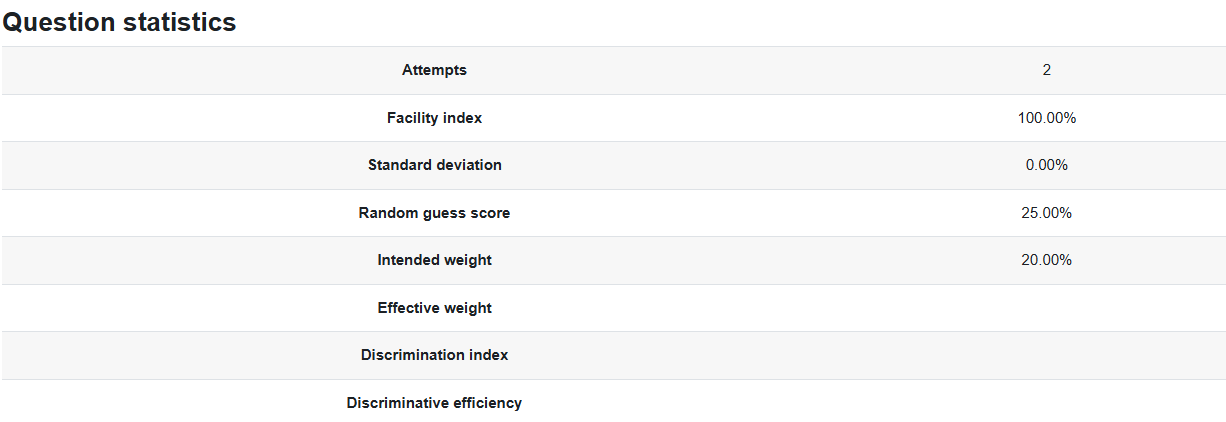The height and width of the screenshot is (422, 1226).
Task: Click the empty Discrimination index value cell
Action: tap(1046, 355)
